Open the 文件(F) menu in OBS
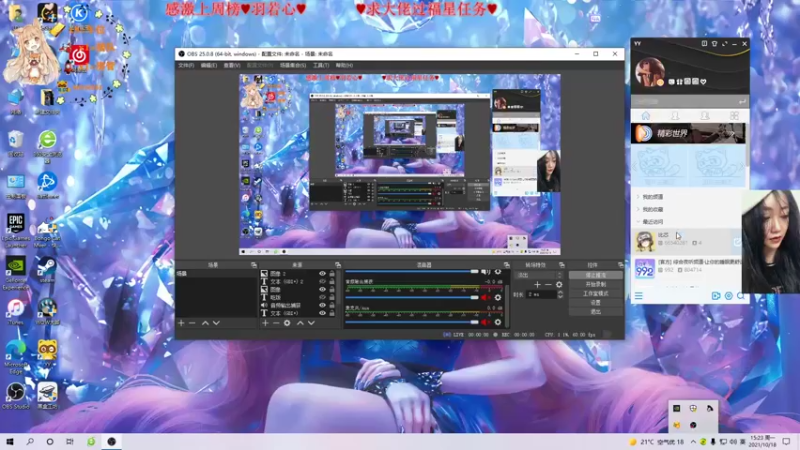Screen dimensions: 800x450 point(186,65)
